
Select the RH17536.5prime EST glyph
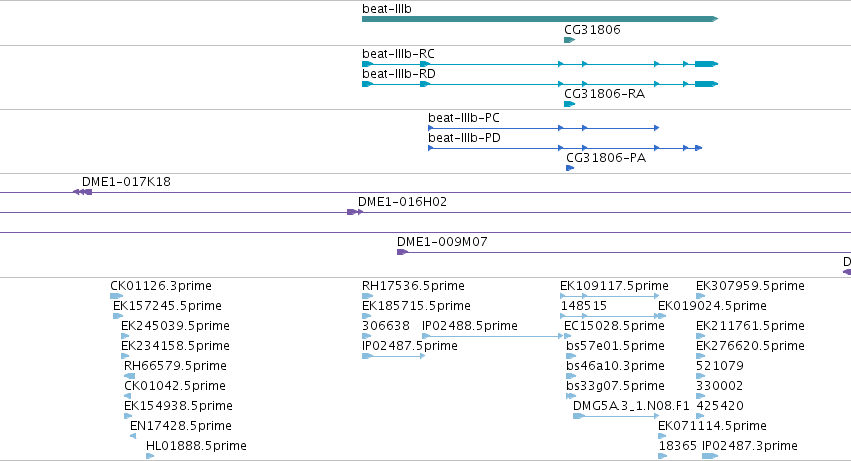coord(367,296)
